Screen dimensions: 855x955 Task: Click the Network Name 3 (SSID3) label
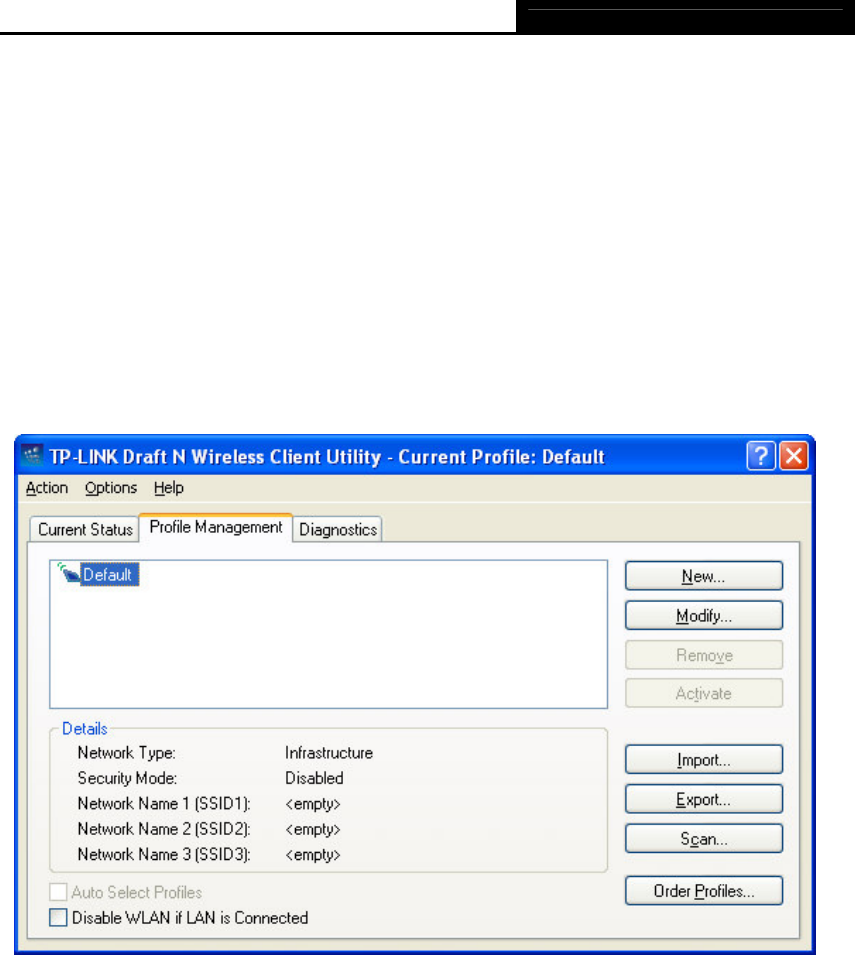[164, 855]
